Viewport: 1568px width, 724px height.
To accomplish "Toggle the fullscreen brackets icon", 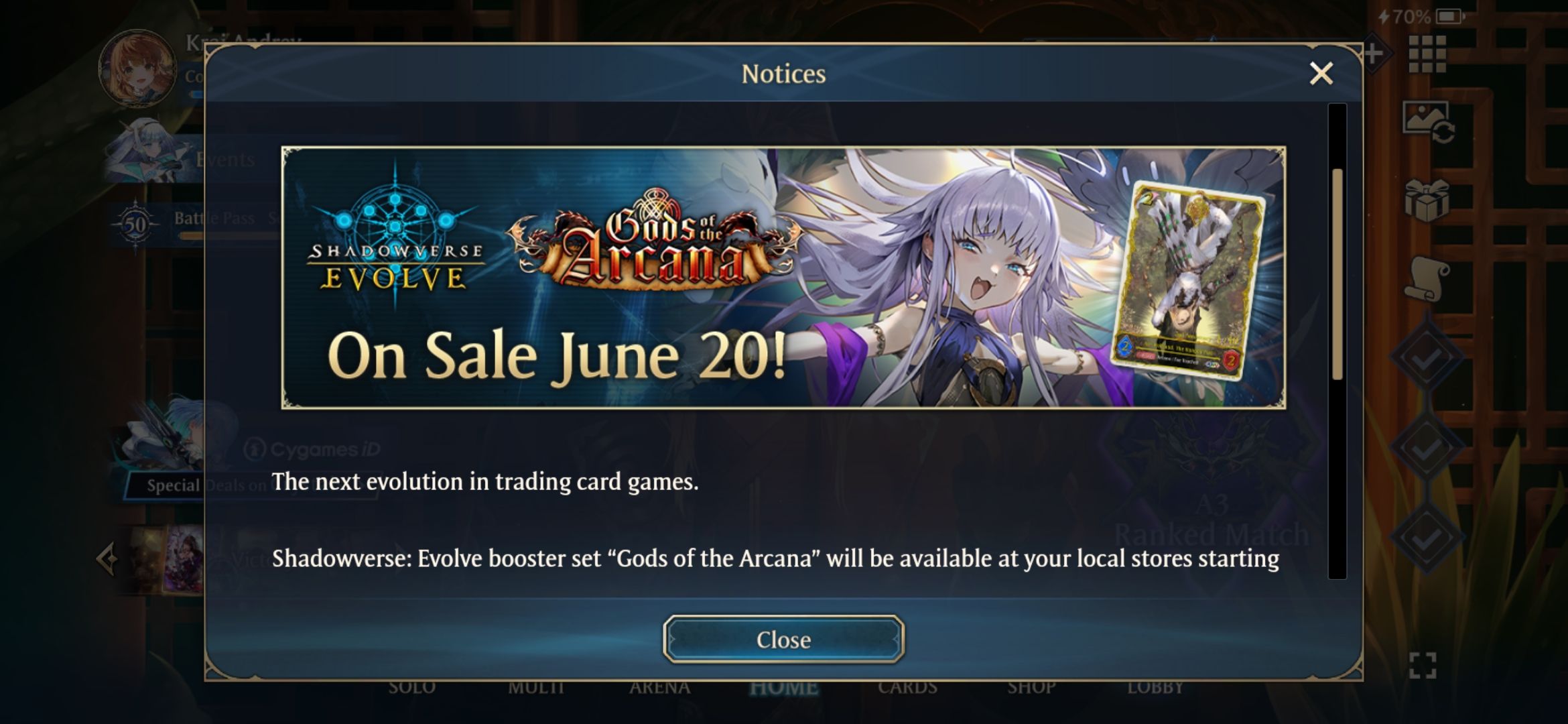I will pyautogui.click(x=1423, y=665).
